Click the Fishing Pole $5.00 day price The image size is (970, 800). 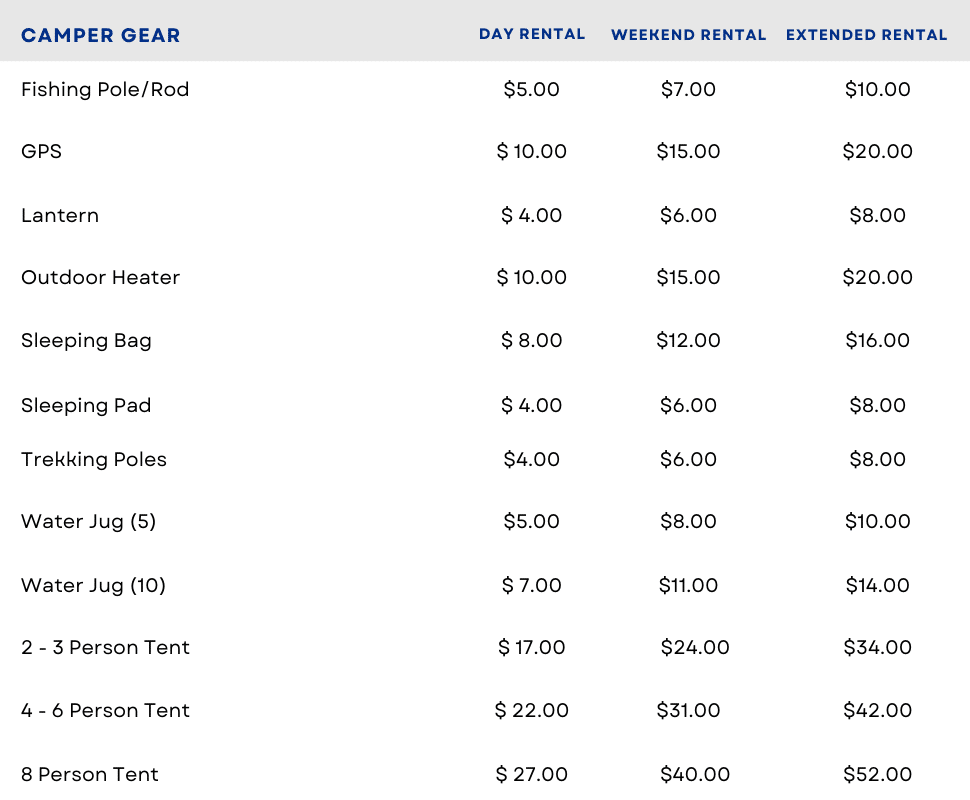[x=532, y=89]
